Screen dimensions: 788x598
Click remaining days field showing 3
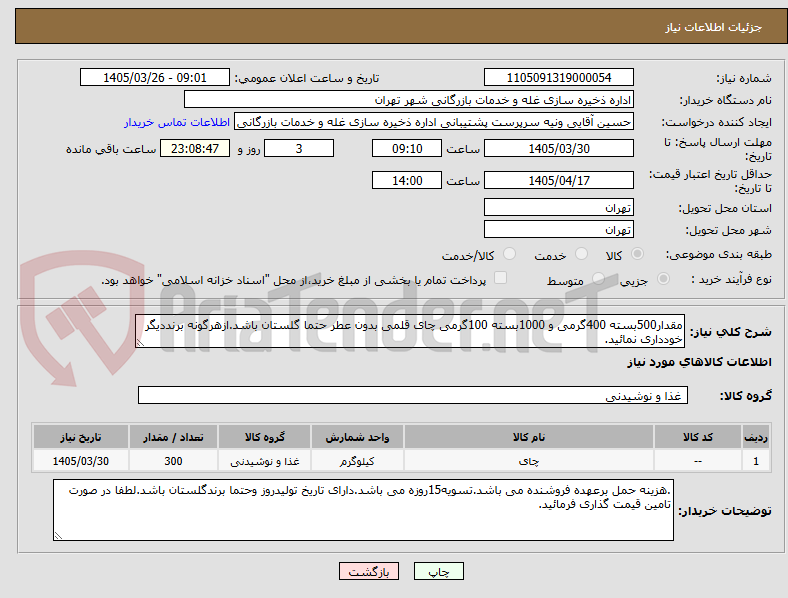tap(299, 148)
